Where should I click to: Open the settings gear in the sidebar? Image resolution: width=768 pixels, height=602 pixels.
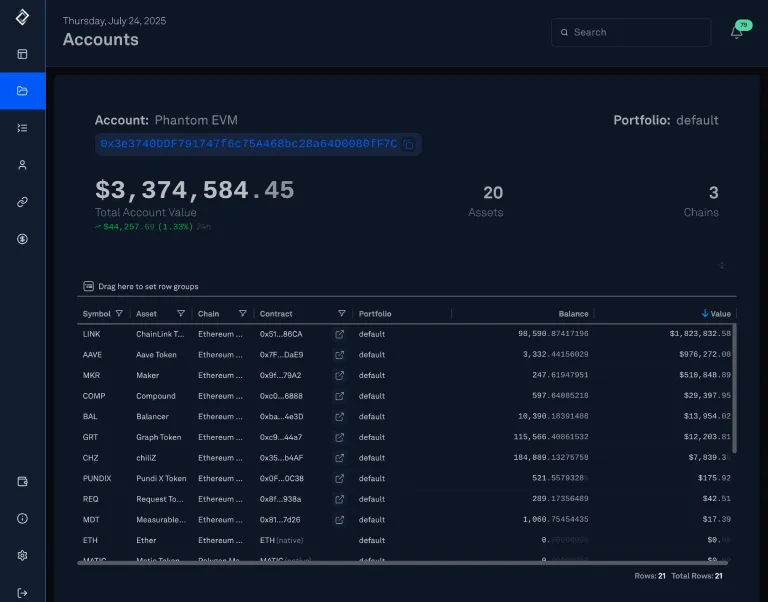click(22, 555)
